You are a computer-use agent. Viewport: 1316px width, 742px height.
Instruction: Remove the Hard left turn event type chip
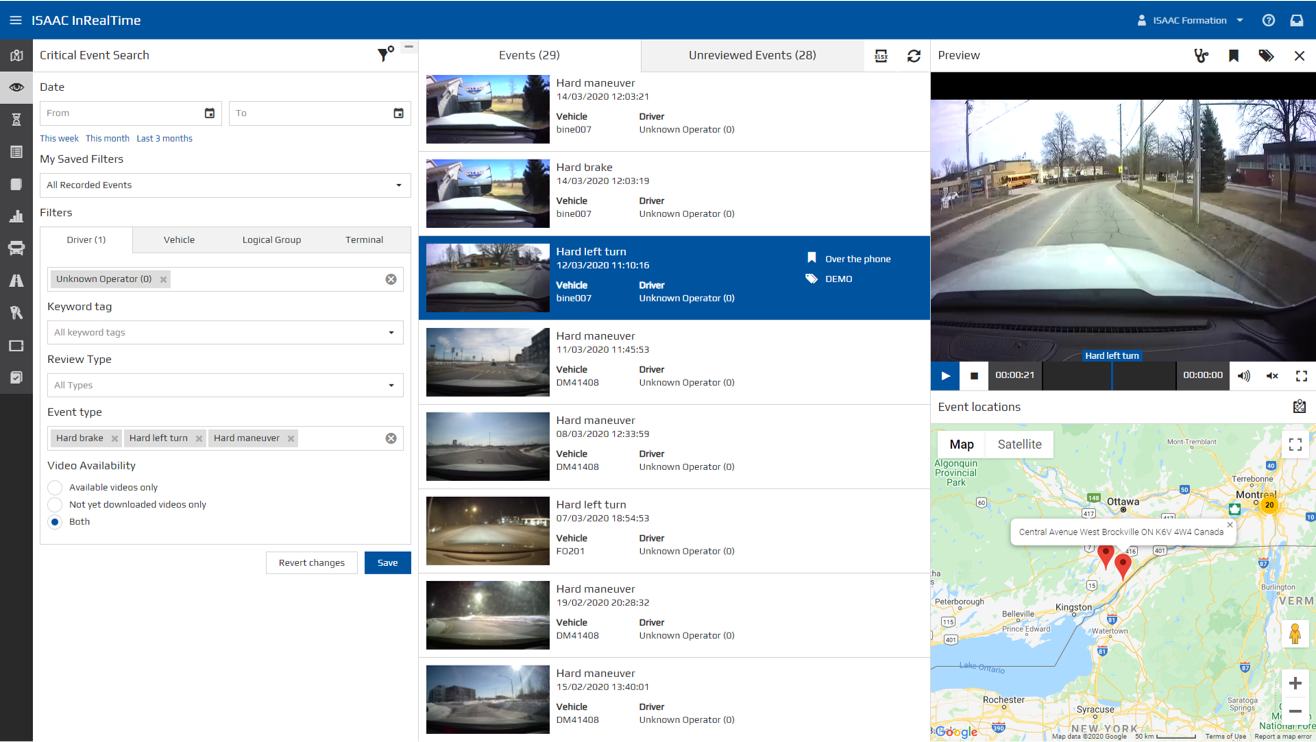tap(199, 438)
